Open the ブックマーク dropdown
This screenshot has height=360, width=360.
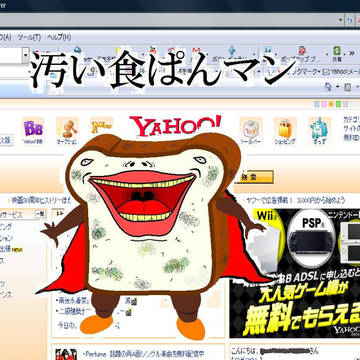[306, 71]
